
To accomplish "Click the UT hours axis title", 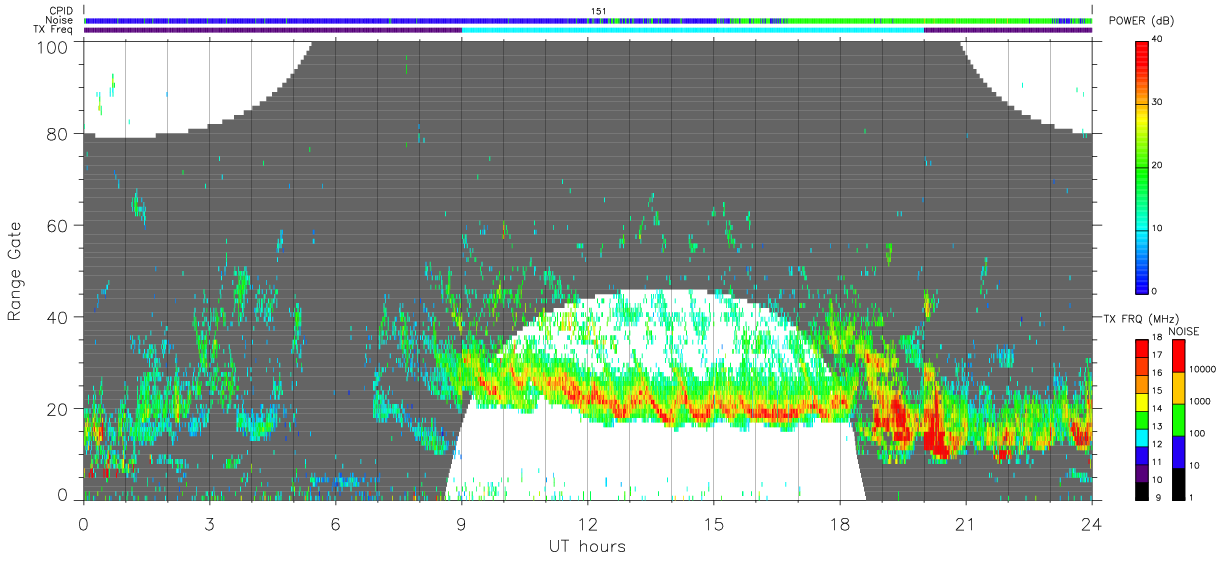I will point(587,546).
